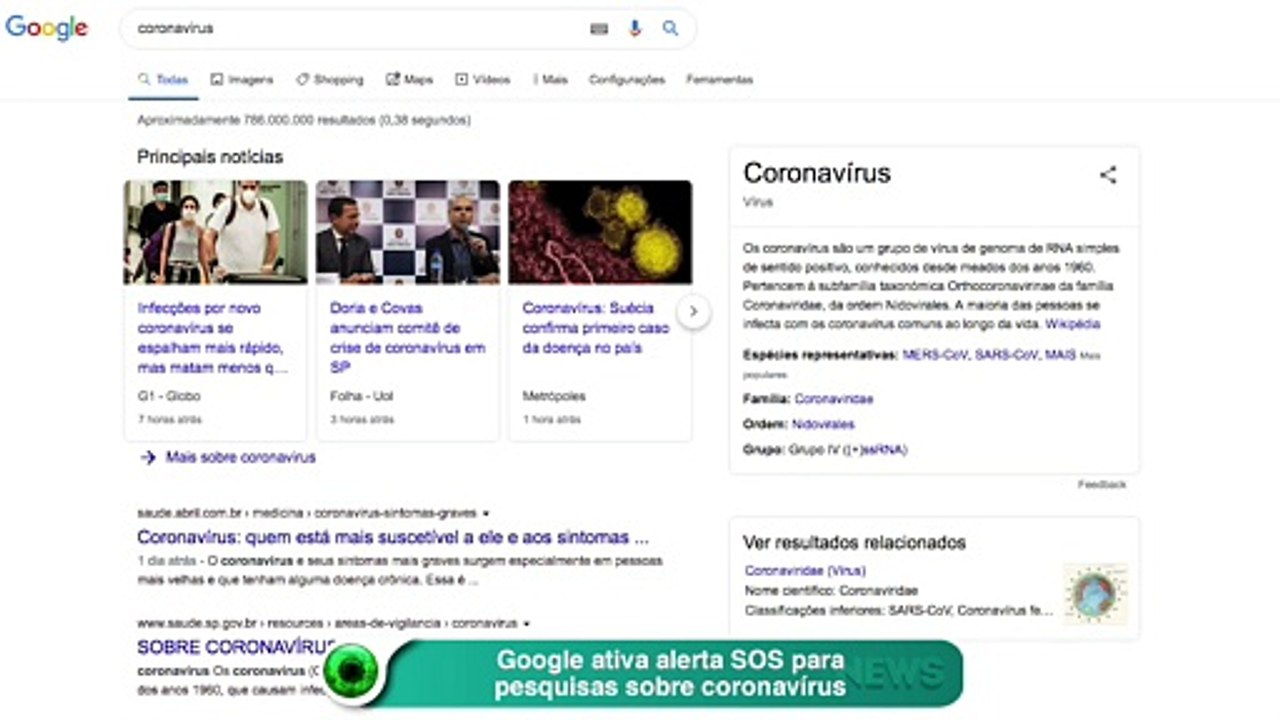
Task: Submit search using the magnifier icon
Action: point(670,29)
